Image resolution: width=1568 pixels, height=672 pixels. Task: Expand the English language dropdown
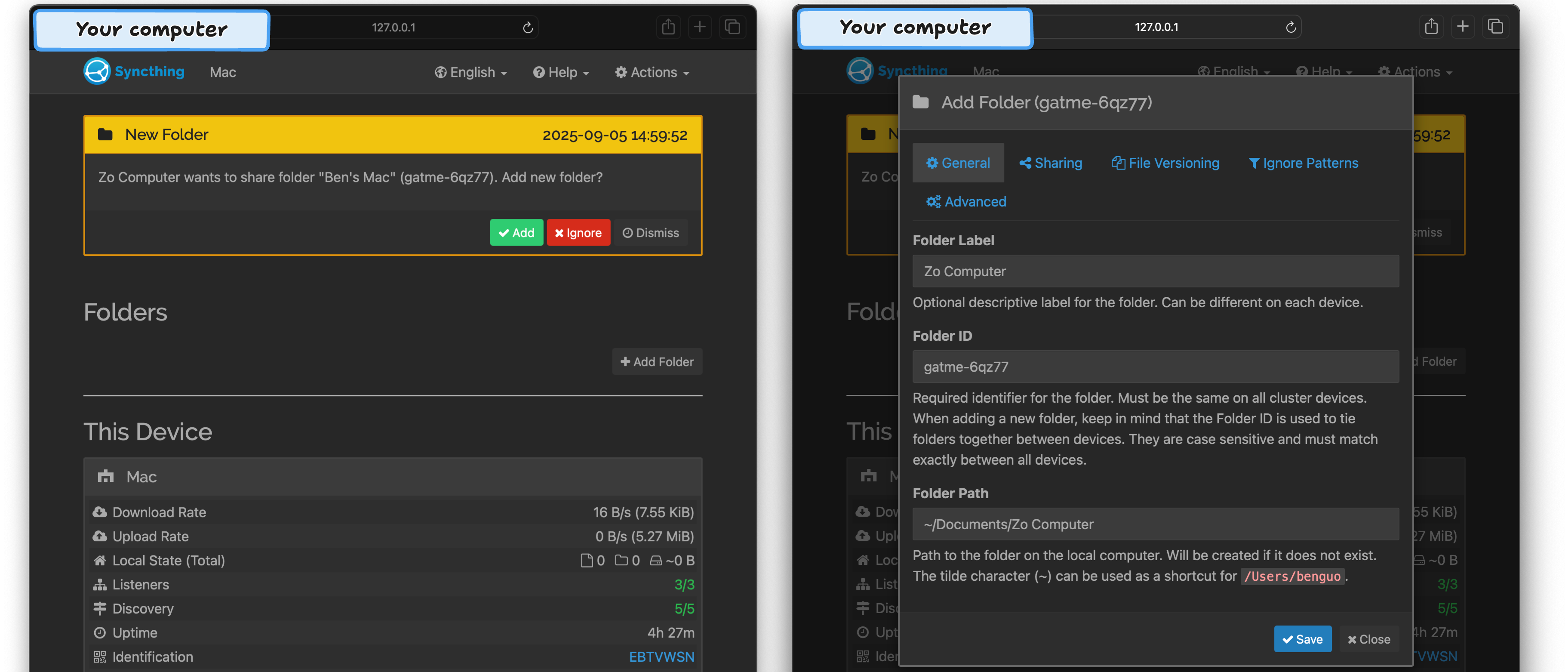pyautogui.click(x=470, y=72)
